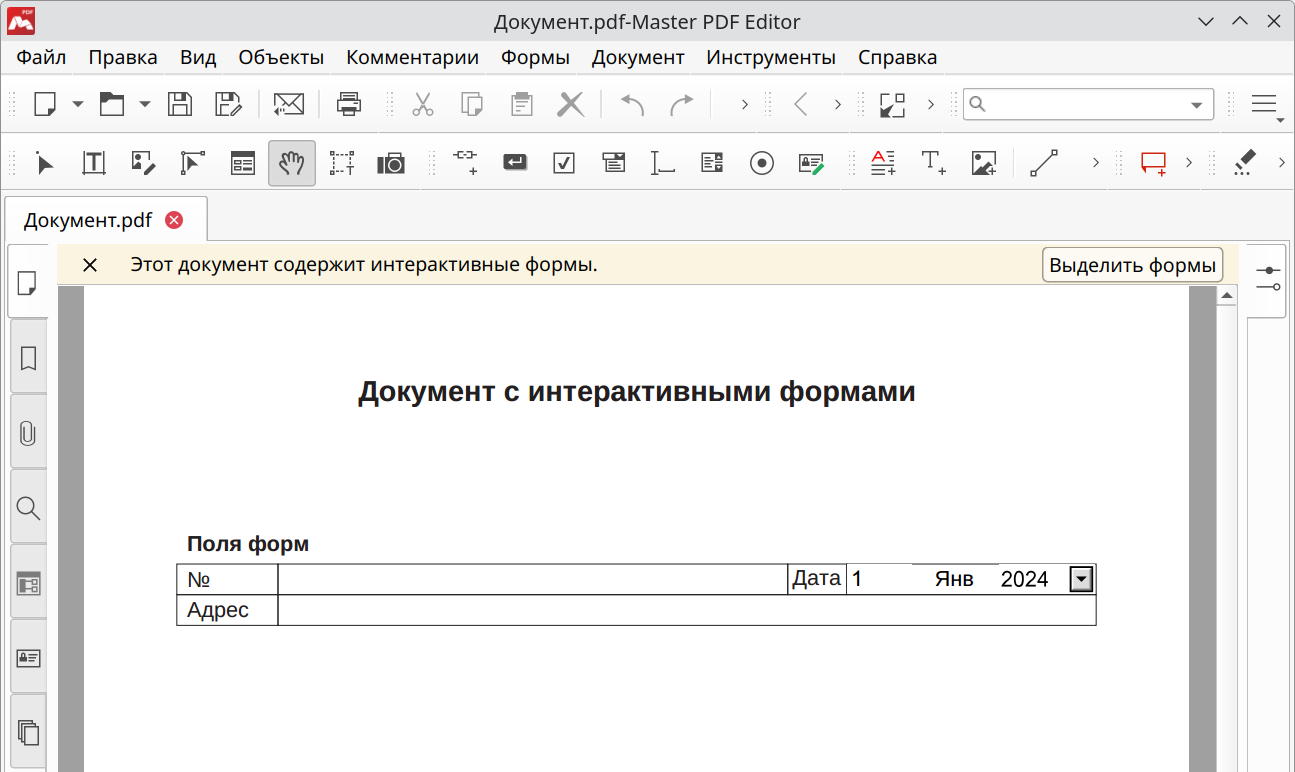The height and width of the screenshot is (772, 1295).
Task: Open the Документ menu
Action: (638, 57)
